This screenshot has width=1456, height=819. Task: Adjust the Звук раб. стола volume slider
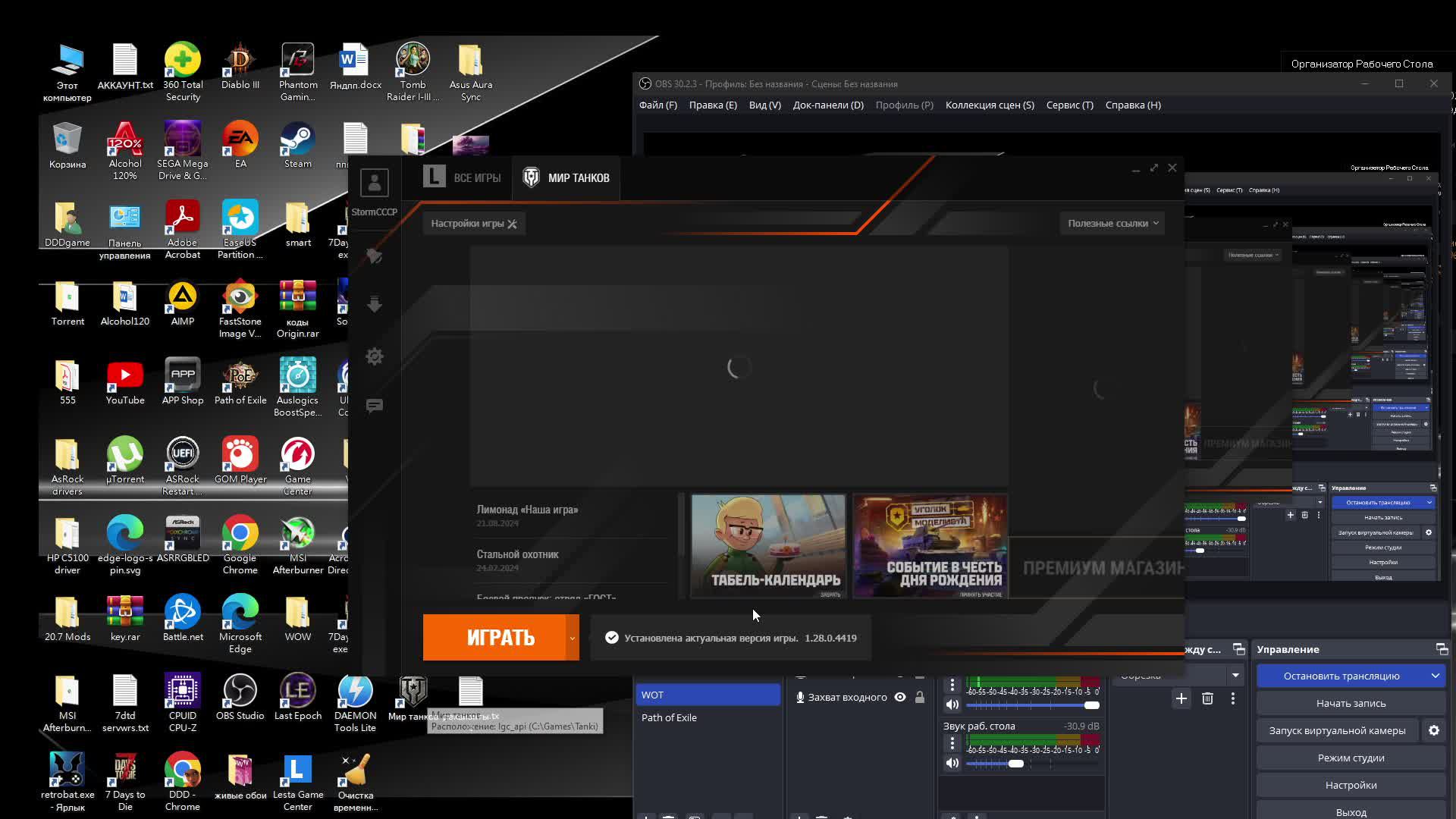point(1016,763)
